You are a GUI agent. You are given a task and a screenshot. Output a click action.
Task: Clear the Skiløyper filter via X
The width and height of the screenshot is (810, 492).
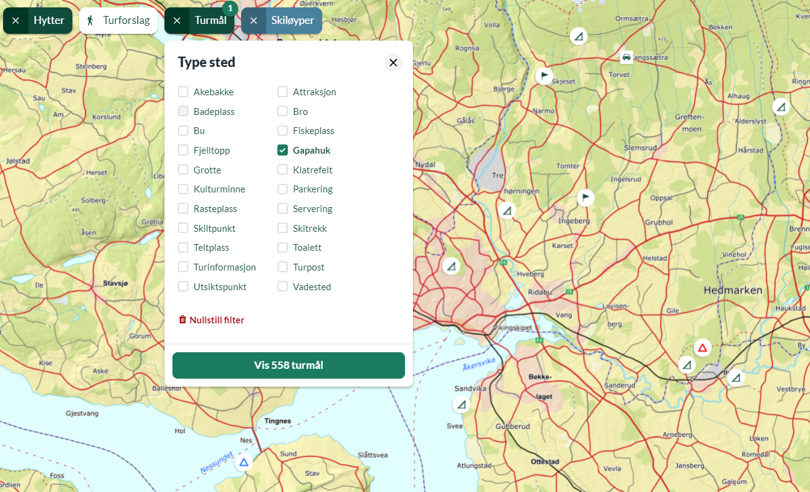tap(254, 21)
